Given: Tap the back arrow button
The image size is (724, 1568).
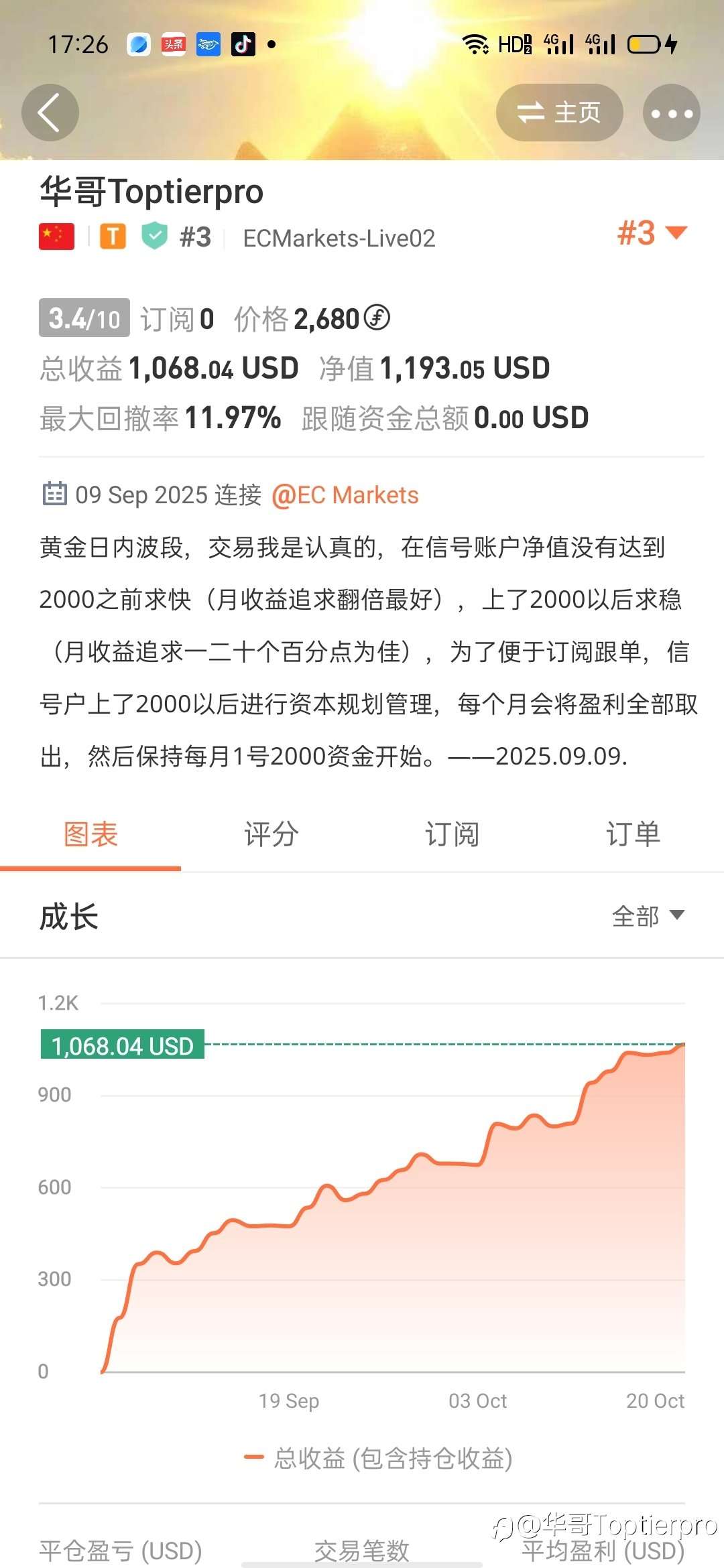Looking at the screenshot, I should 50,113.
